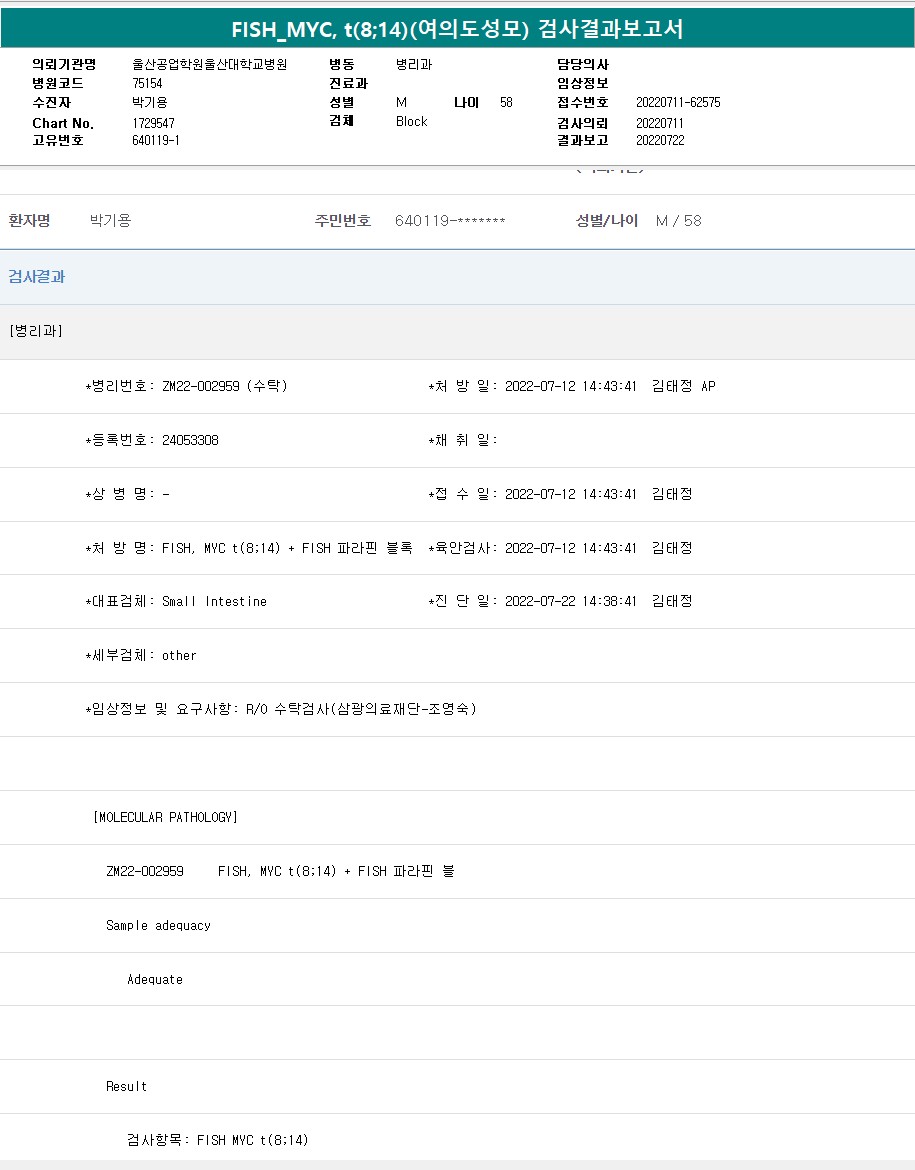Image resolution: width=915 pixels, height=1170 pixels.
Task: Click the 임상정보 및 요구사항 line
Action: (281, 709)
